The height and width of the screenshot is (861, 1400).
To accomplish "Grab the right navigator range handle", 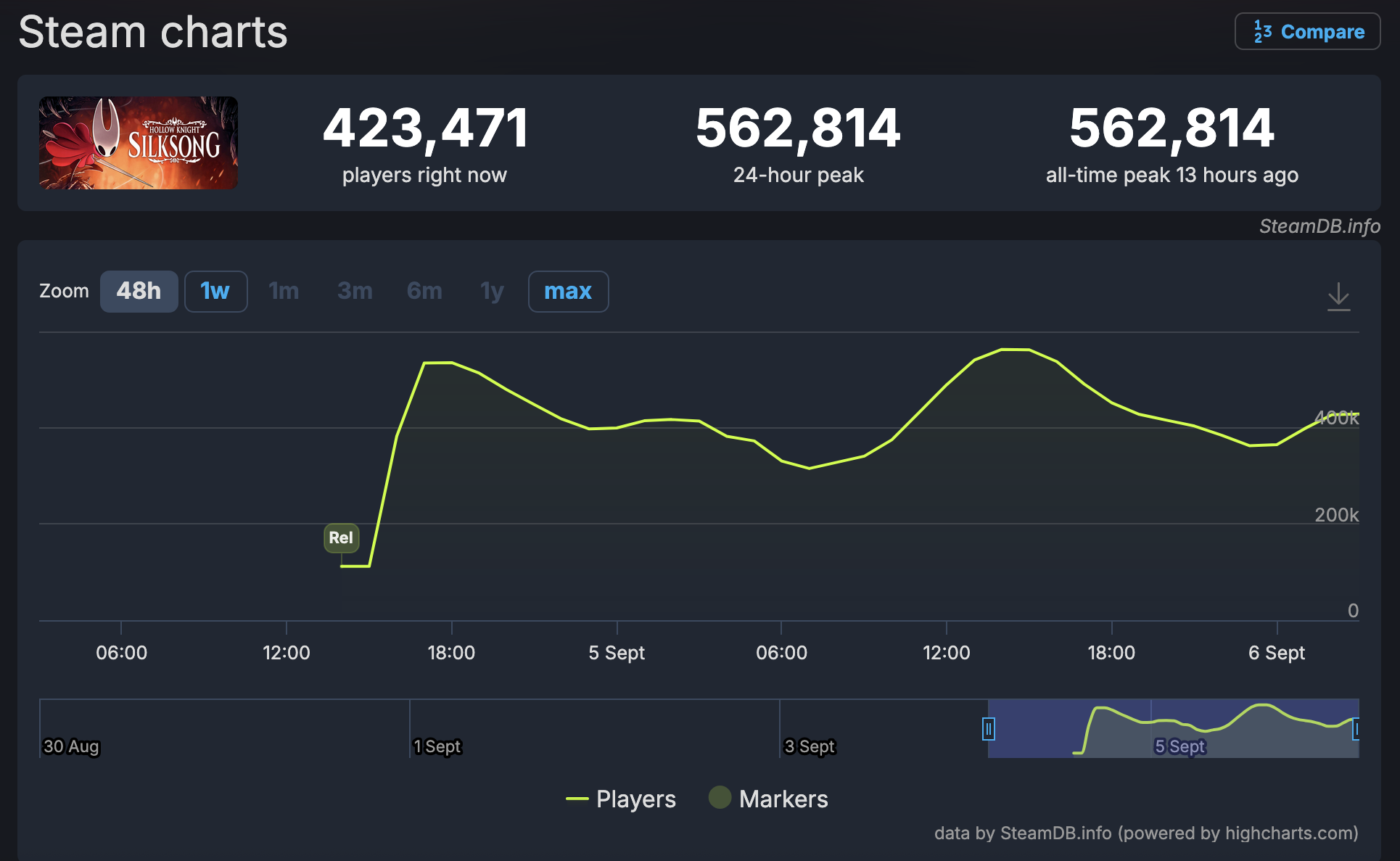I will 1356,728.
